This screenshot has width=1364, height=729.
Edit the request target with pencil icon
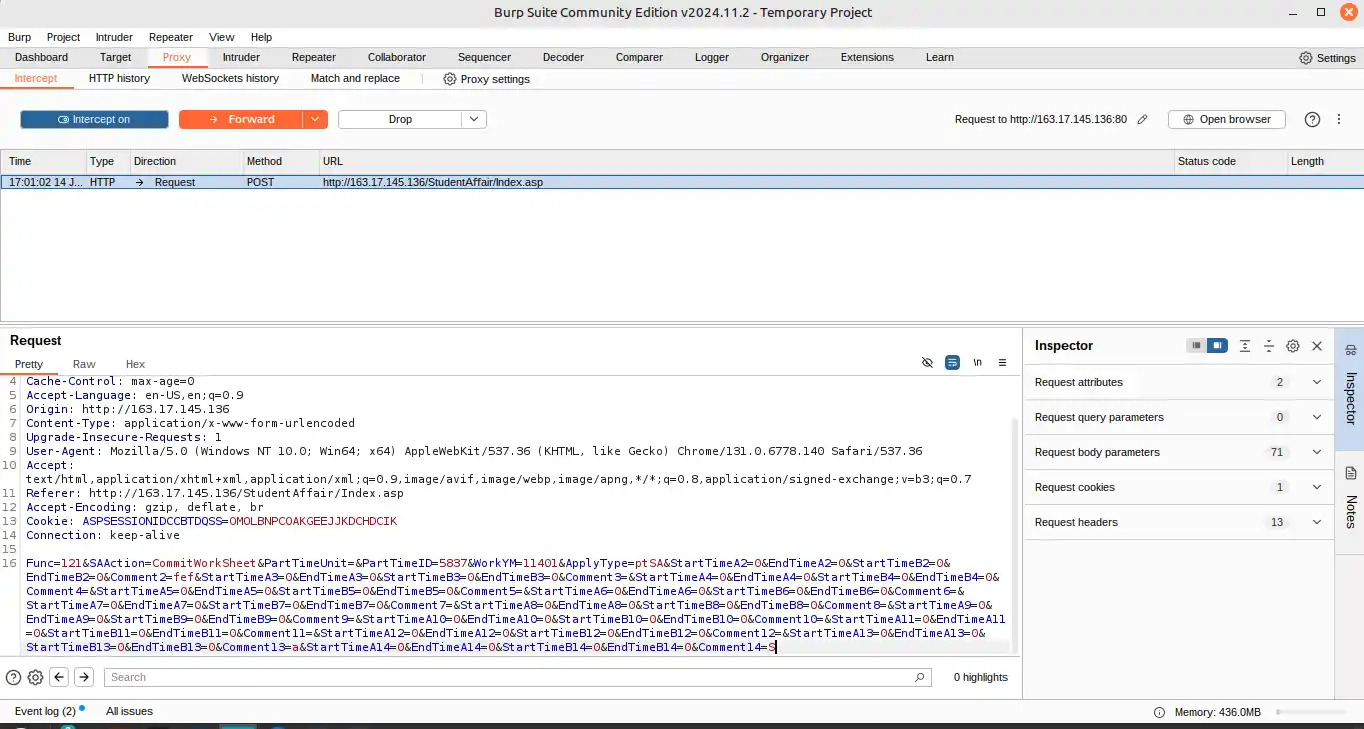coord(1143,119)
